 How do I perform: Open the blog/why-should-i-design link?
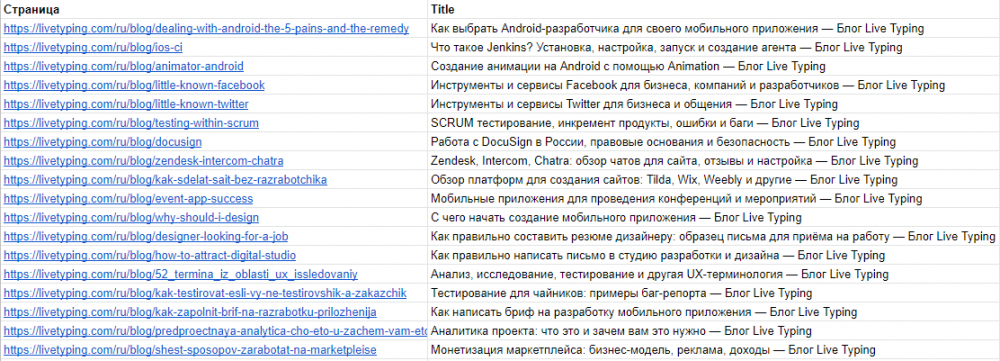[131, 217]
